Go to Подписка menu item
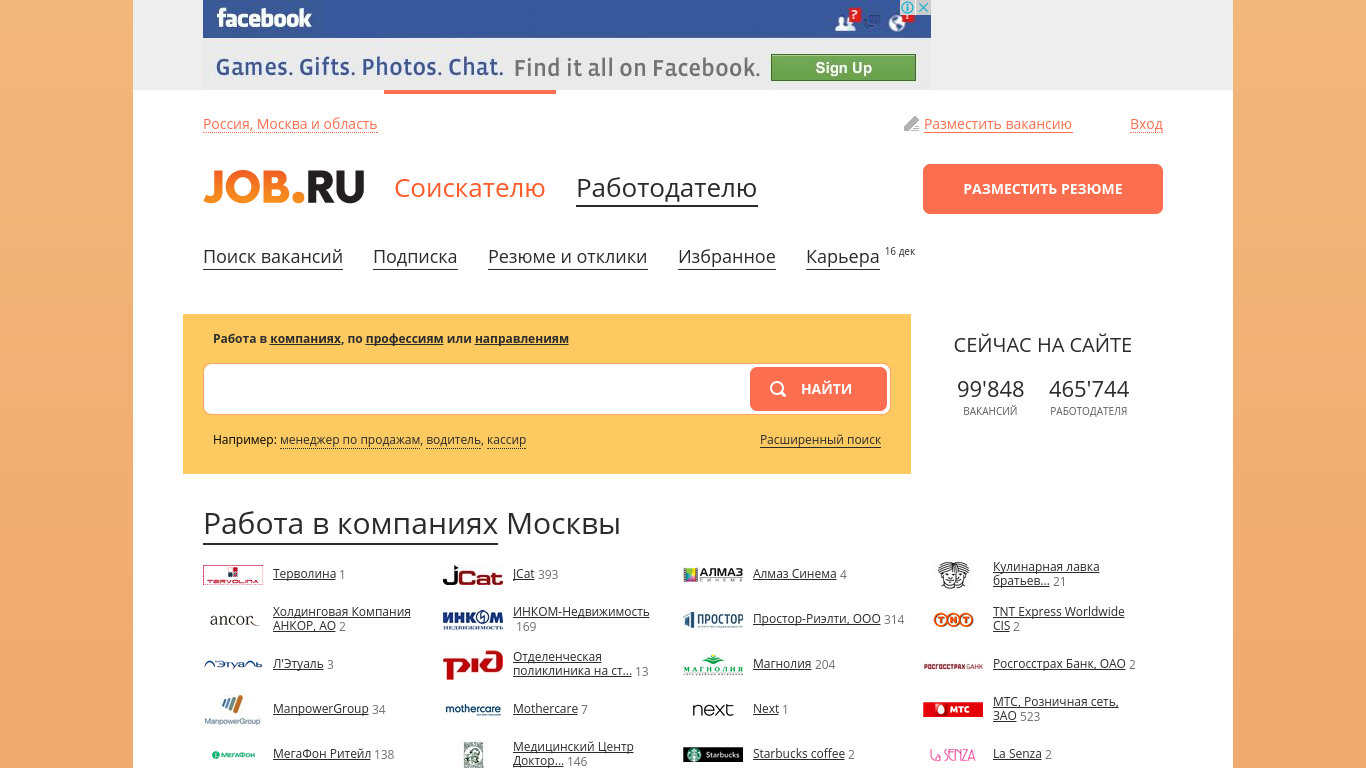The image size is (1366, 768). pyautogui.click(x=415, y=257)
